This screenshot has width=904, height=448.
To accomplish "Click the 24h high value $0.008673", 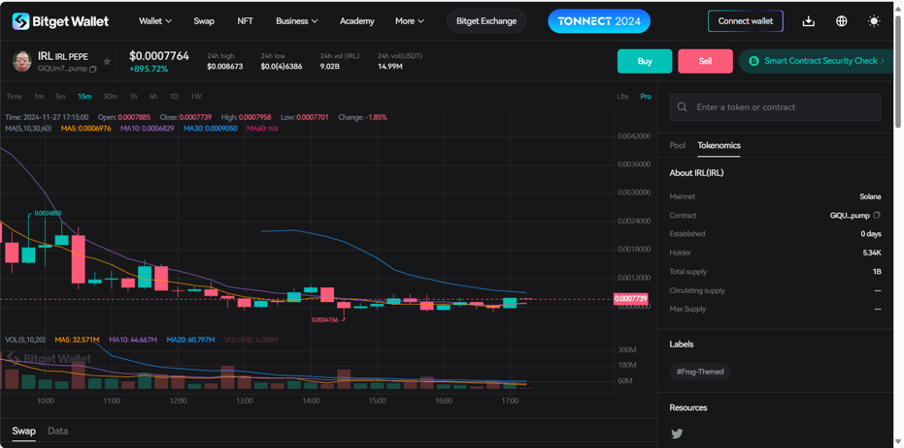I will [225, 67].
